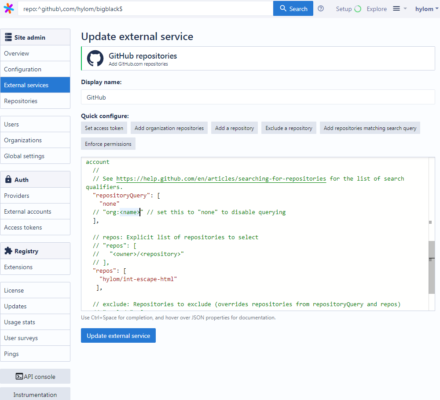Open the hylom user menu
The width and height of the screenshot is (440, 400).
(x=427, y=9)
